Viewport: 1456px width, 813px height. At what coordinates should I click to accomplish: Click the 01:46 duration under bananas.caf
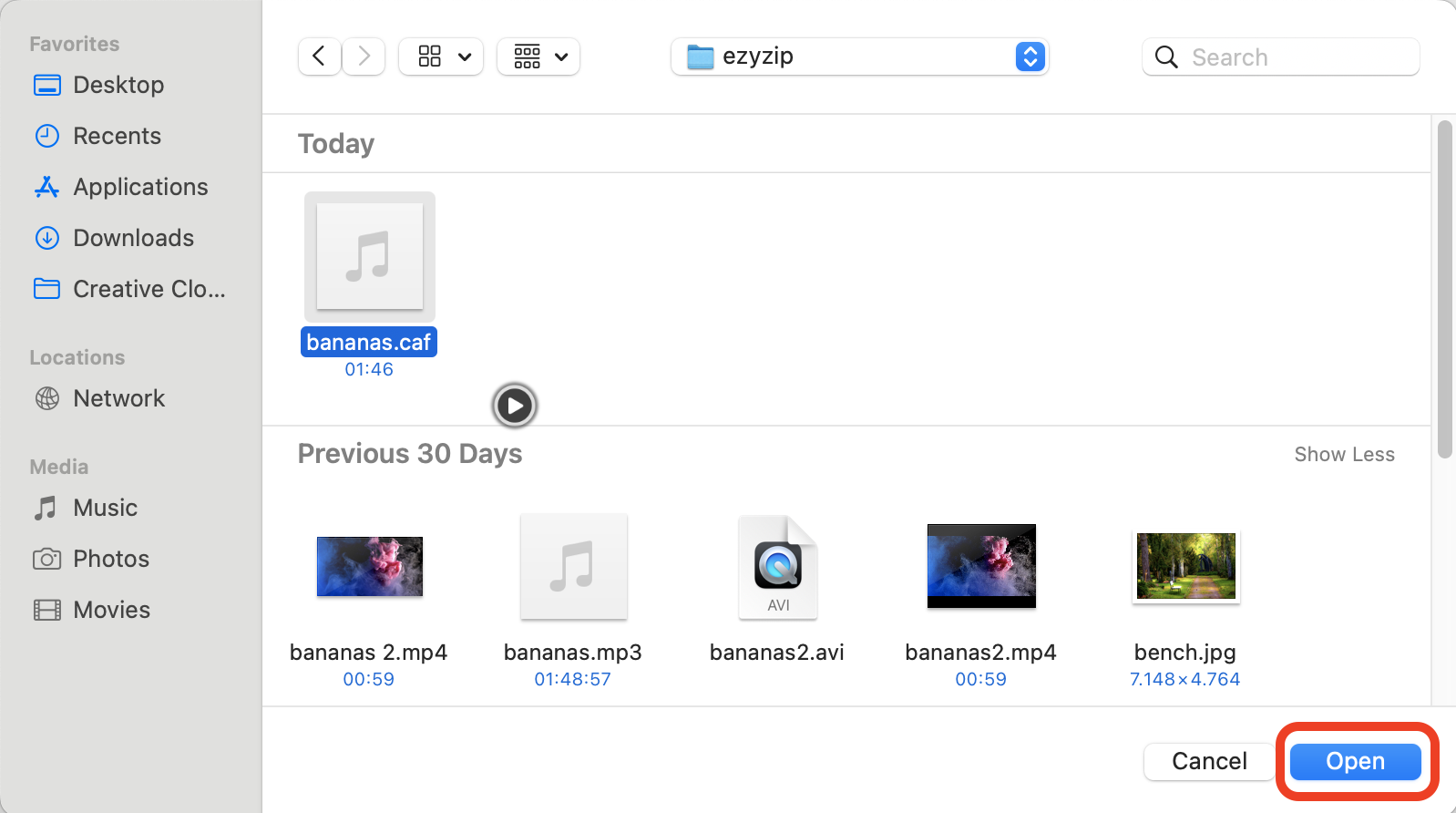[x=369, y=369]
